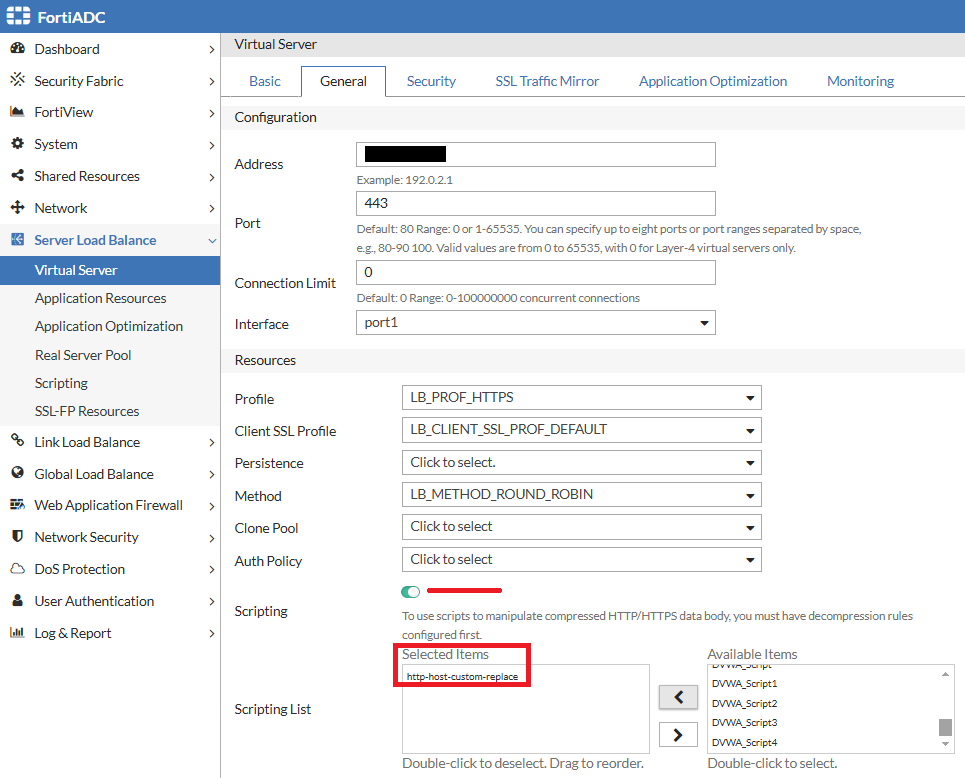Image resolution: width=965 pixels, height=778 pixels.
Task: Click the Shared Resources share icon
Action: [17, 176]
